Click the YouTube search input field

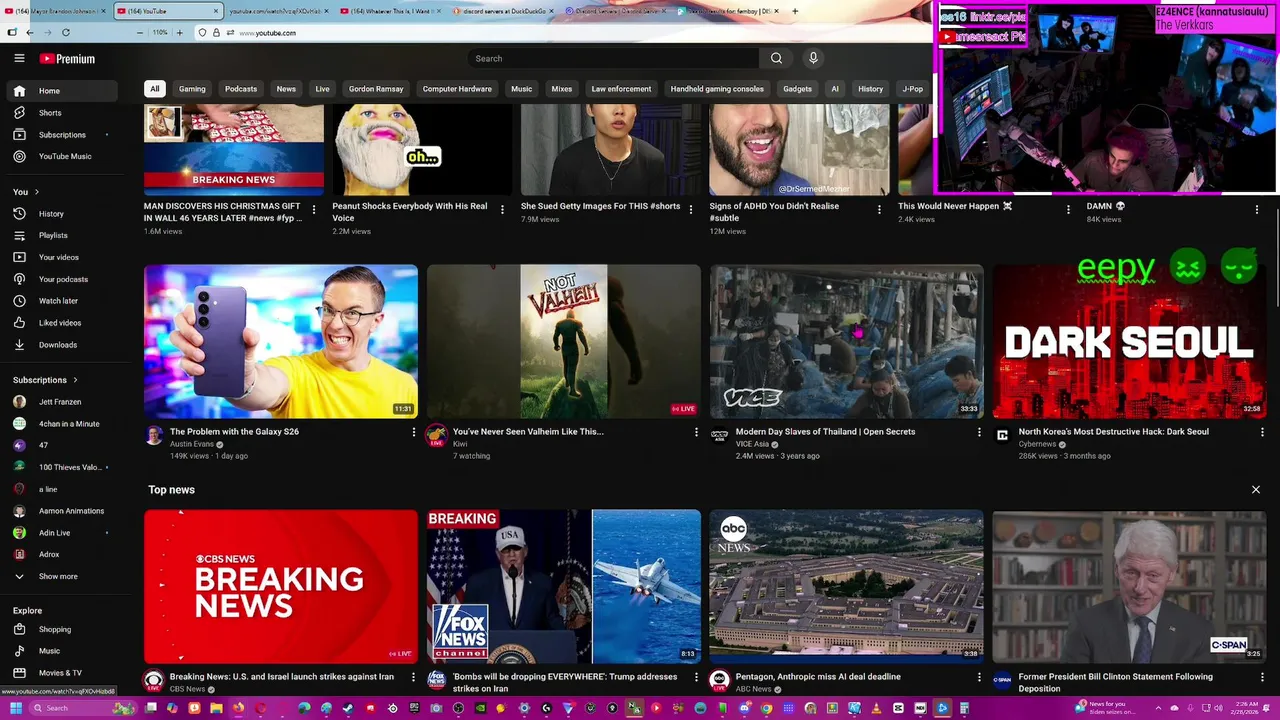point(613,58)
